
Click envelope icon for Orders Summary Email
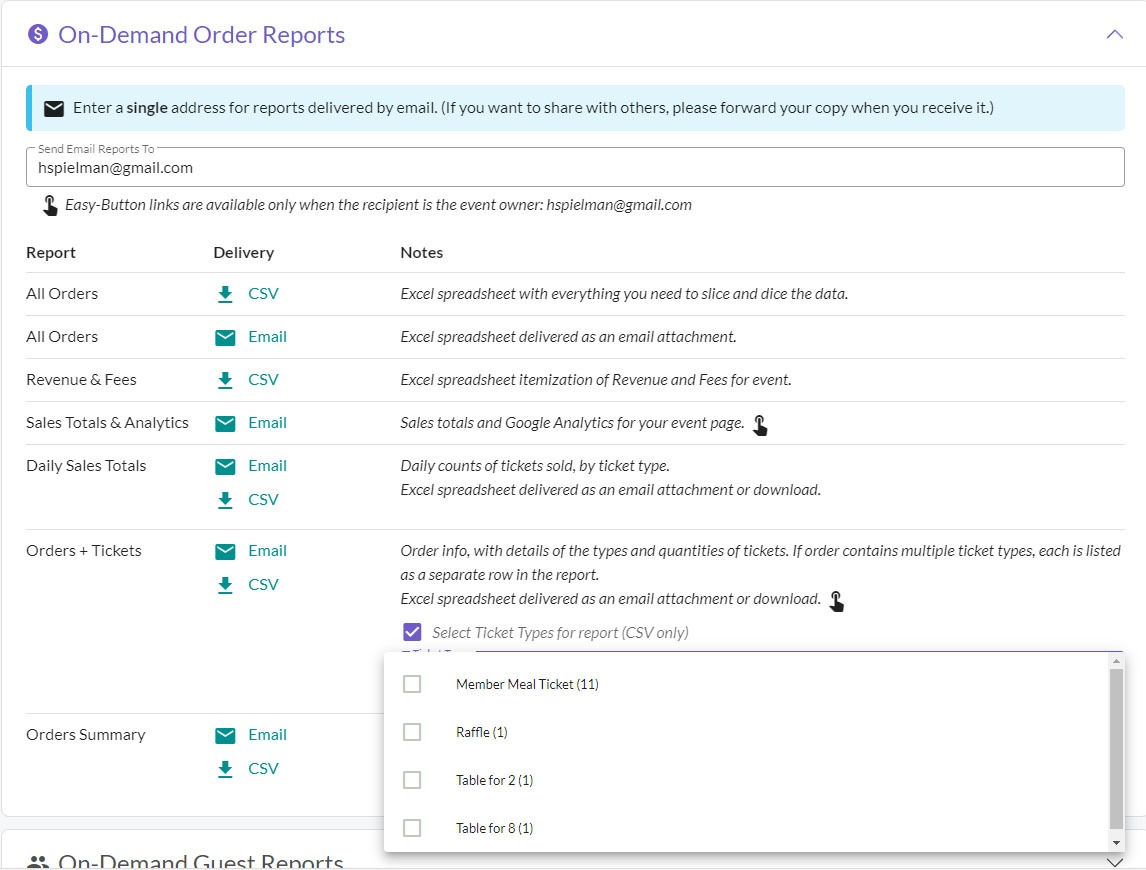pos(225,735)
